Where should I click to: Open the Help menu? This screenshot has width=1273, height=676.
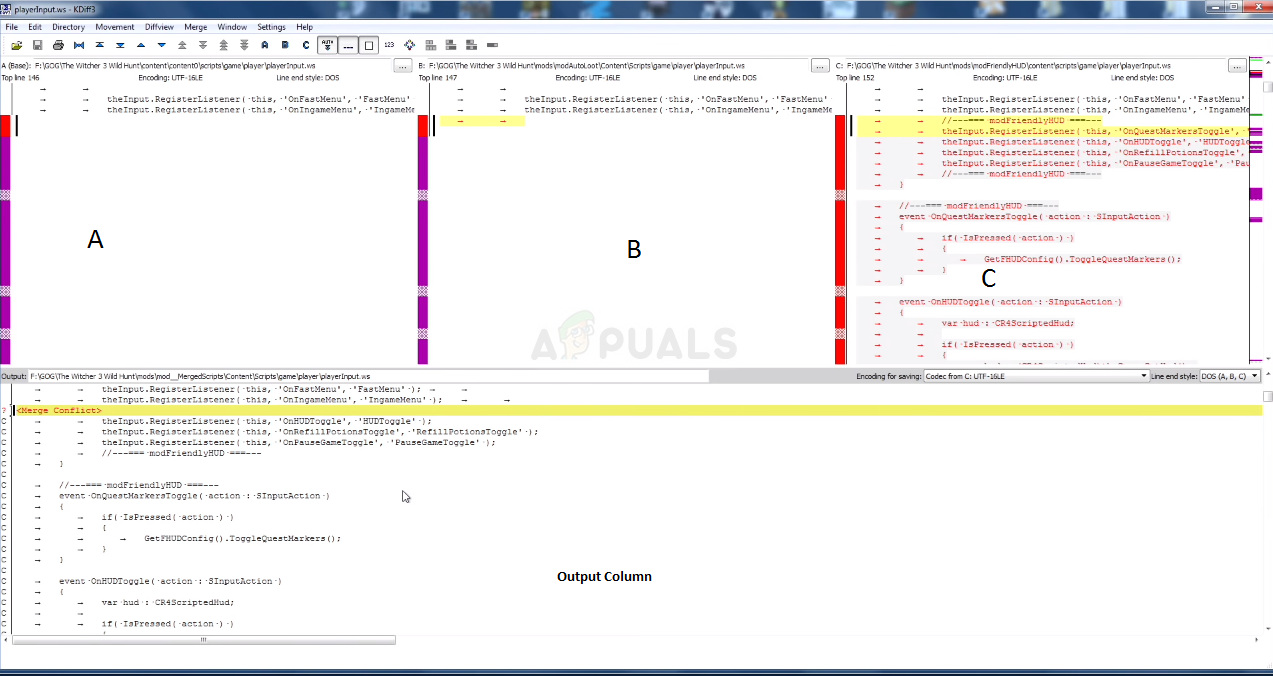click(x=304, y=27)
